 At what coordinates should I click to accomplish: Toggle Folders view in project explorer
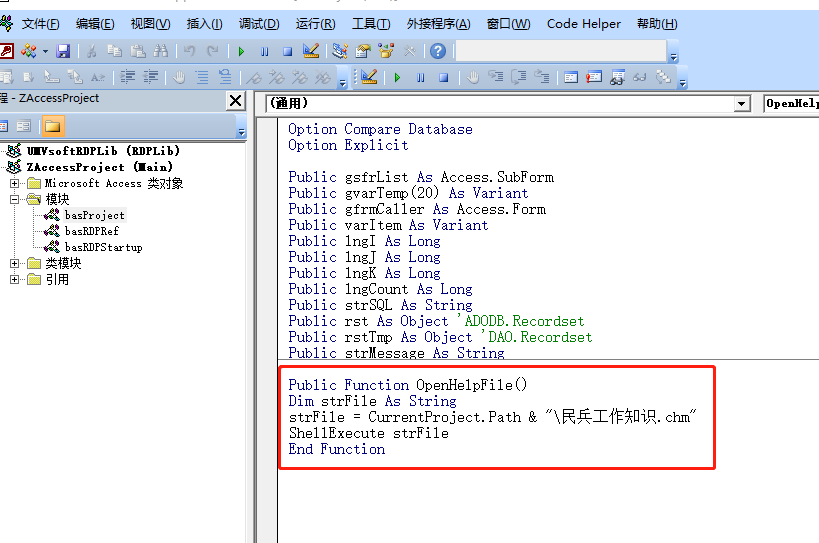coord(52,126)
